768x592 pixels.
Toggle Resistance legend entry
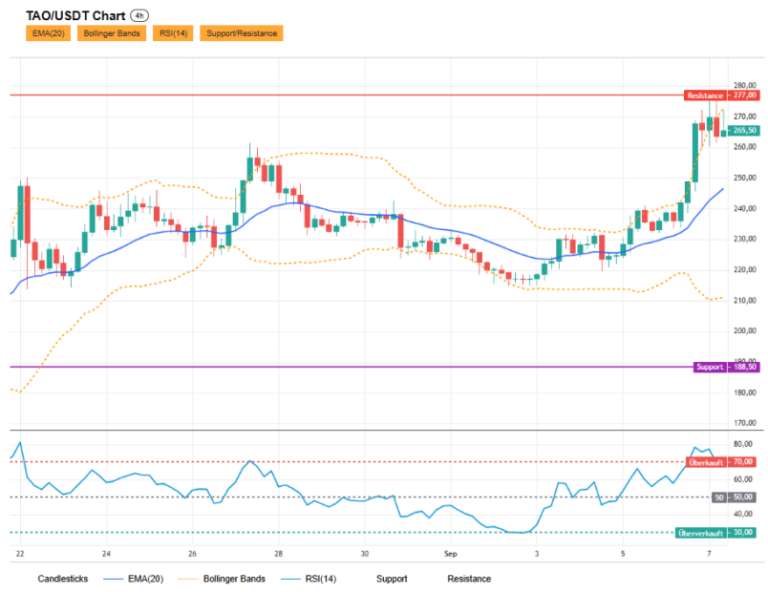[469, 579]
